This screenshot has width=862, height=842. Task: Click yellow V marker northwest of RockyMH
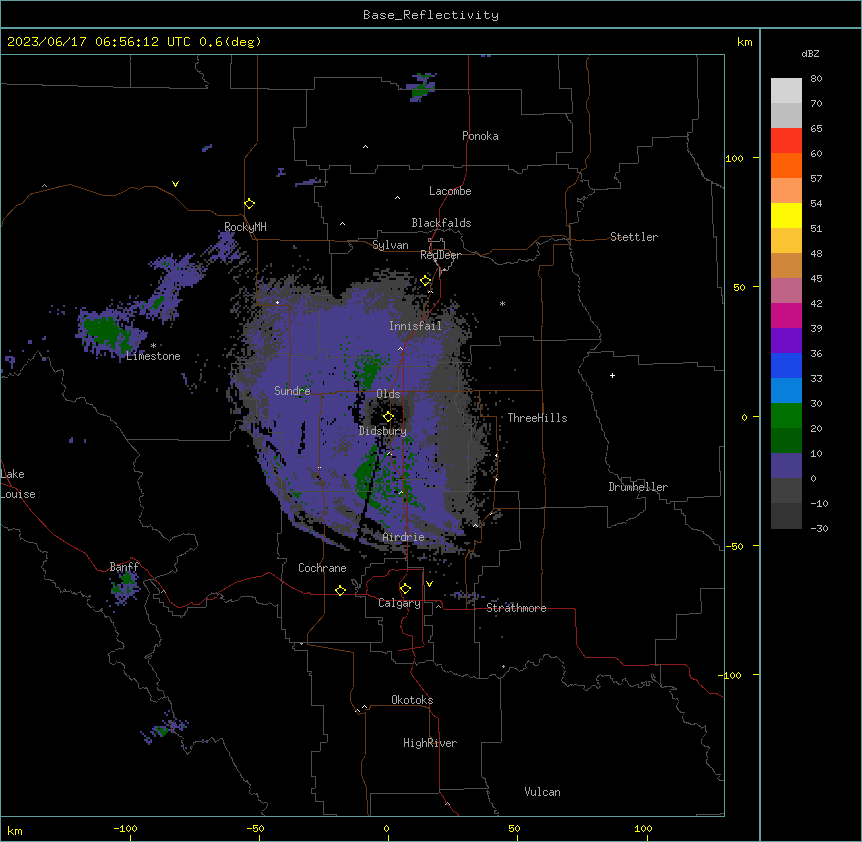(x=175, y=184)
